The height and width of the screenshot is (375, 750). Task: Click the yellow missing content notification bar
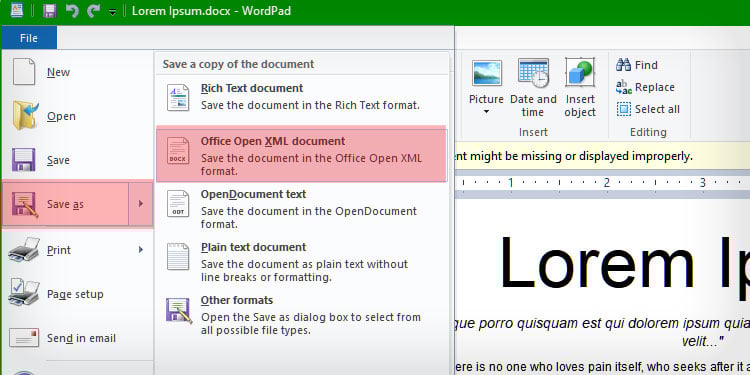coord(602,156)
